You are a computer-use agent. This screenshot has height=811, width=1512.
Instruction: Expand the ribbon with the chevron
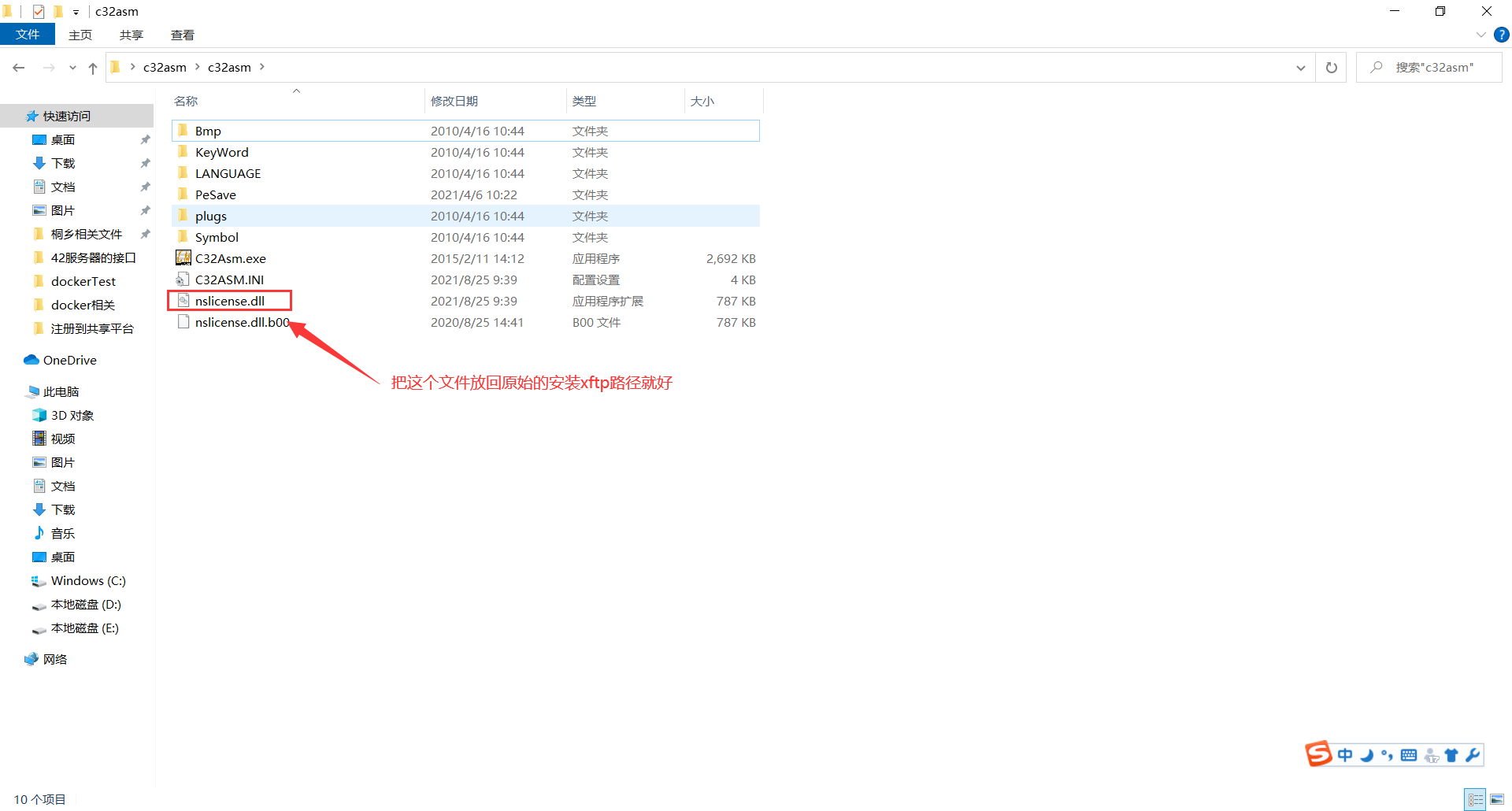point(1480,35)
